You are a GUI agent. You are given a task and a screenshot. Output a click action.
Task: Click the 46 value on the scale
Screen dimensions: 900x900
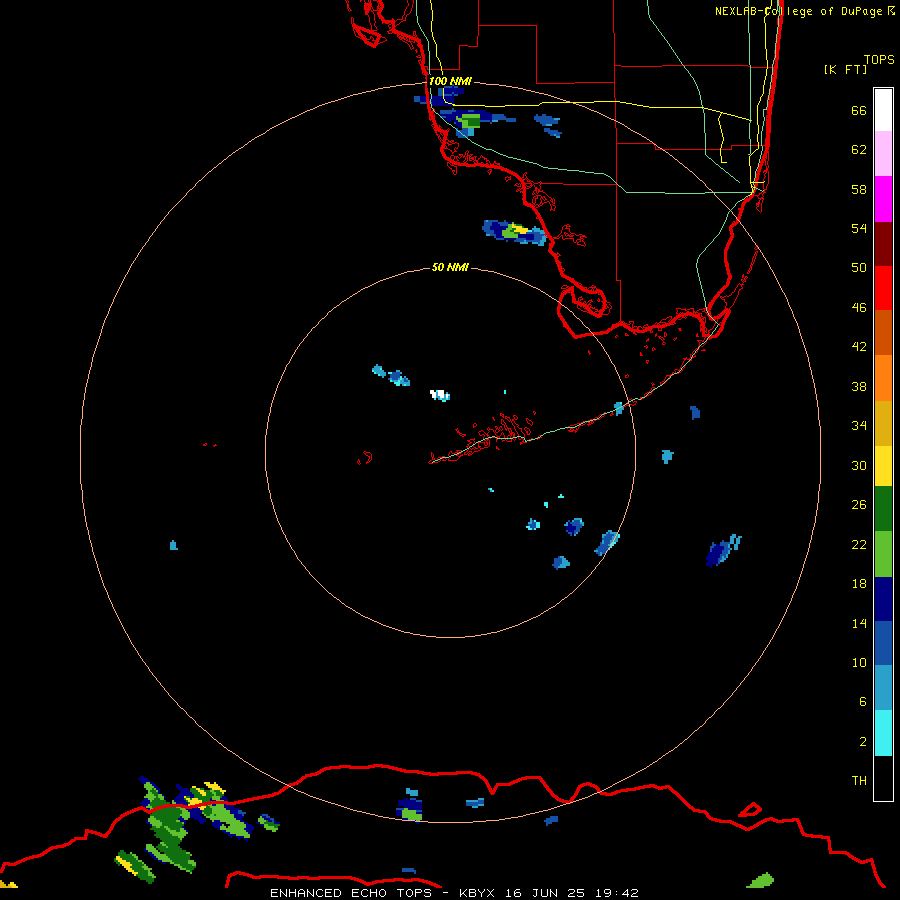point(859,307)
